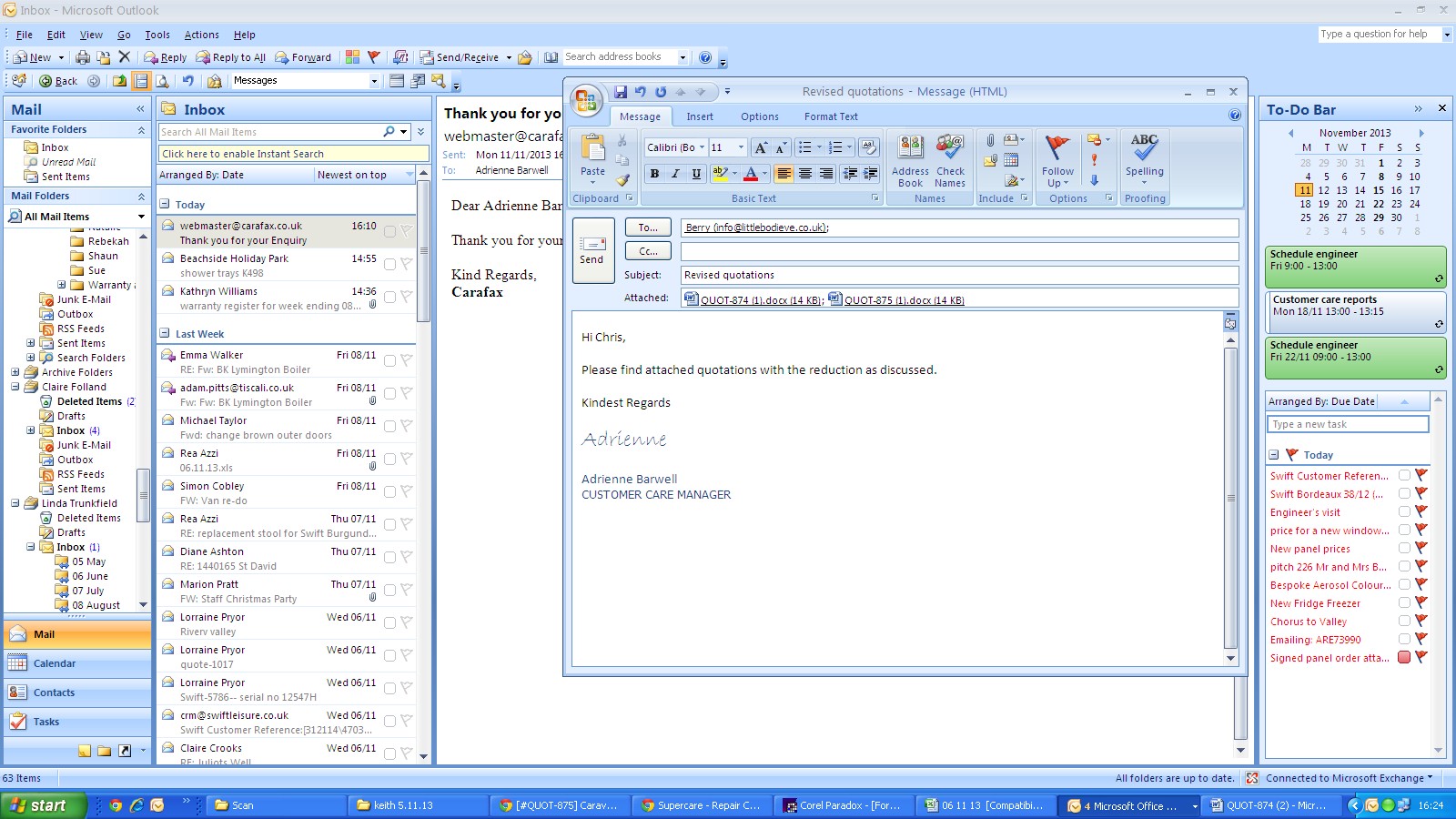Open the All Mail Items dropdown

(141, 217)
